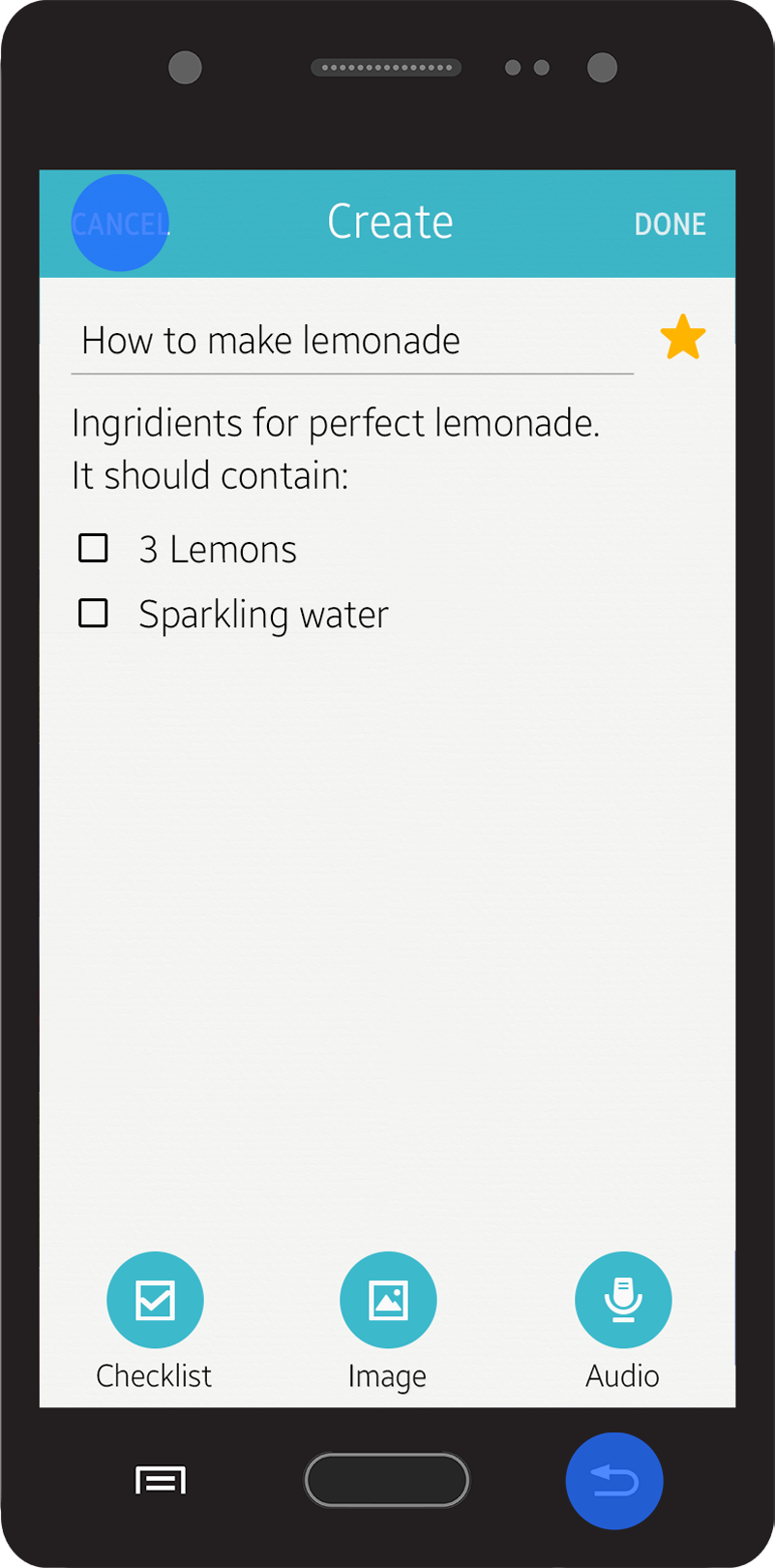The image size is (775, 1568).
Task: Tap the CANCEL button in header
Action: coord(120,224)
